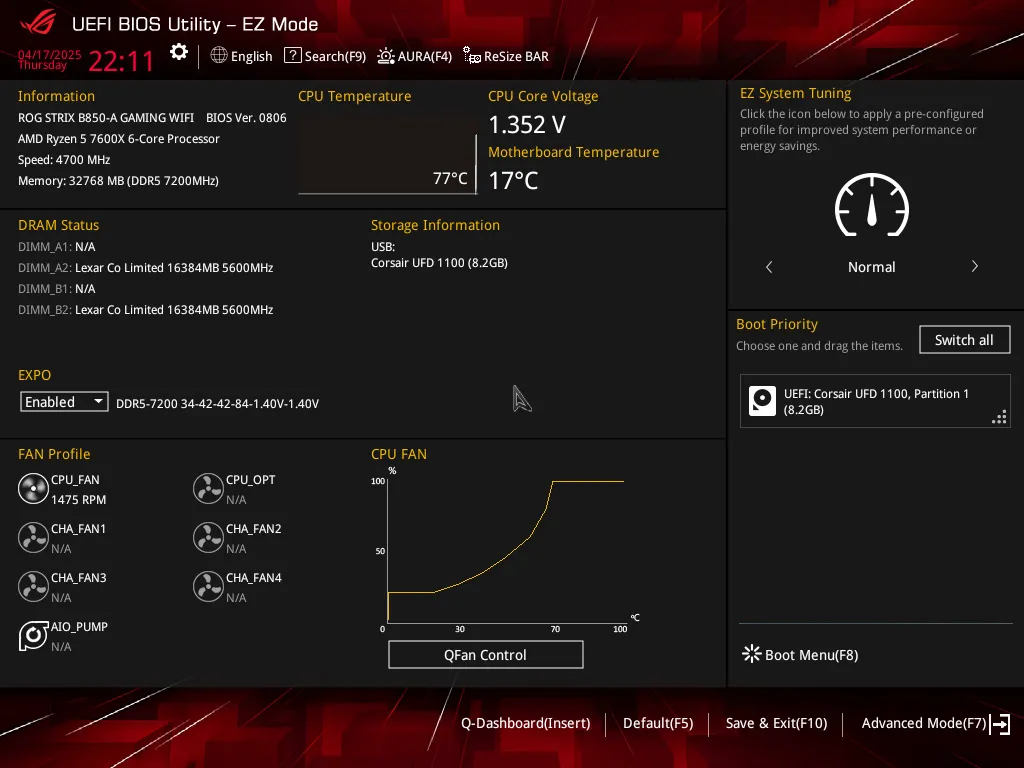Viewport: 1024px width, 768px height.
Task: Switch to Advanced Mode(F7)
Action: tap(923, 723)
